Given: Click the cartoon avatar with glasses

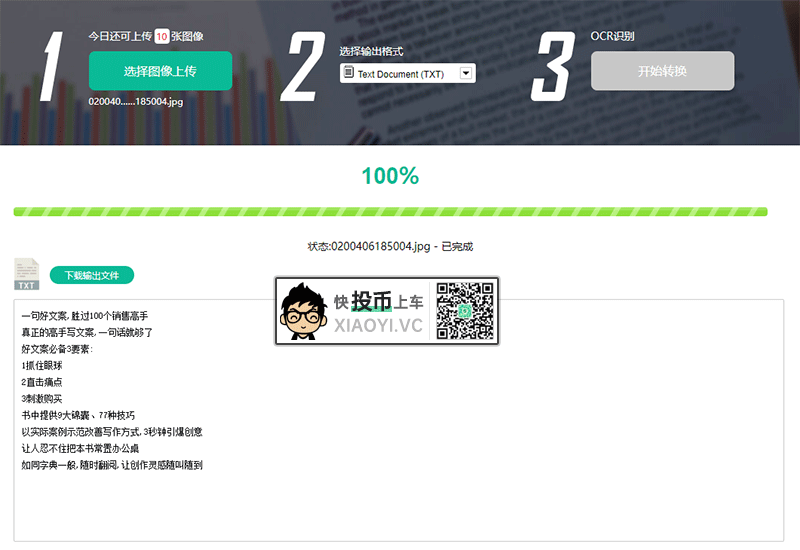Looking at the screenshot, I should (303, 312).
